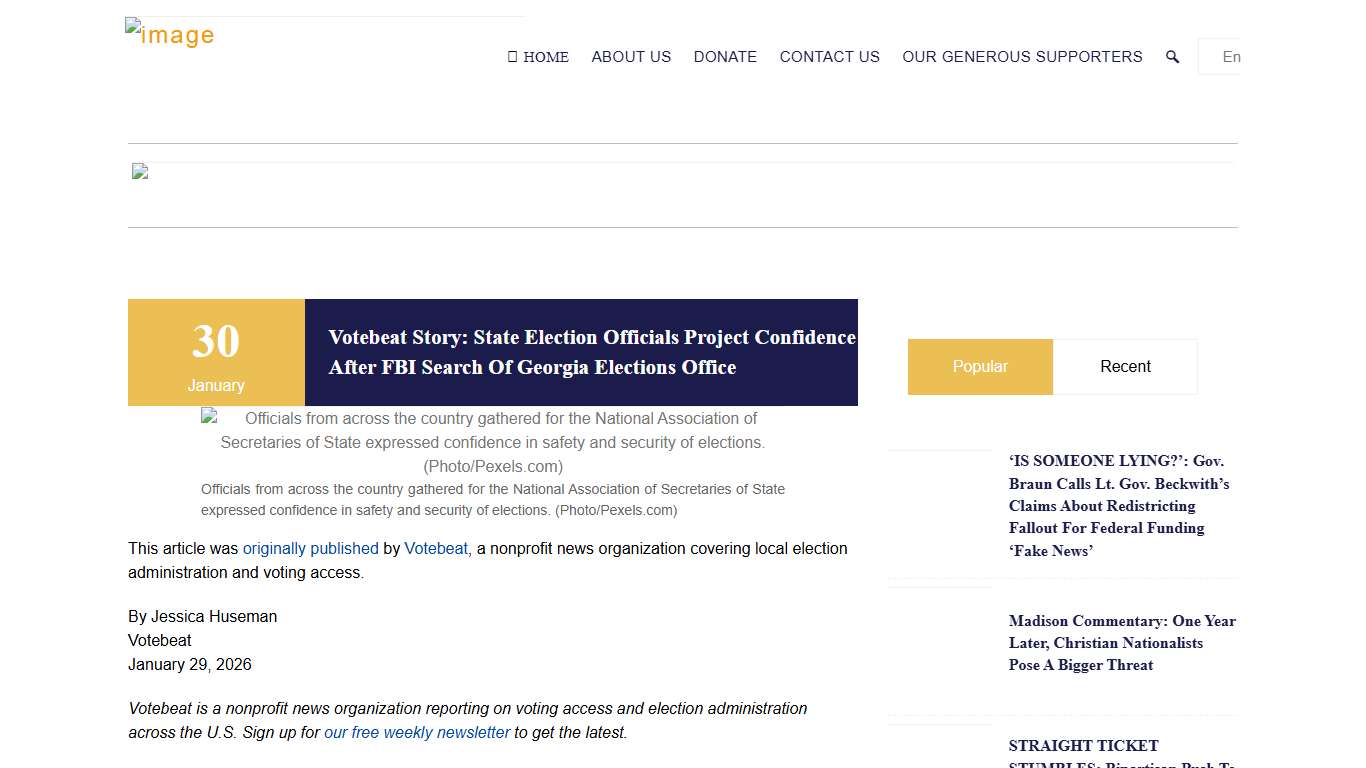Click the site logo image

click(x=170, y=34)
